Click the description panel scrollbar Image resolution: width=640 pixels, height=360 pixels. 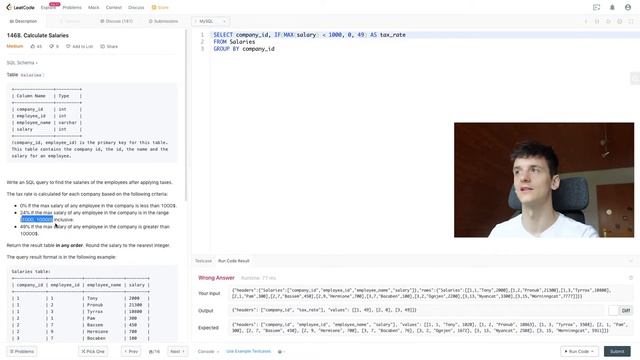coord(187,116)
